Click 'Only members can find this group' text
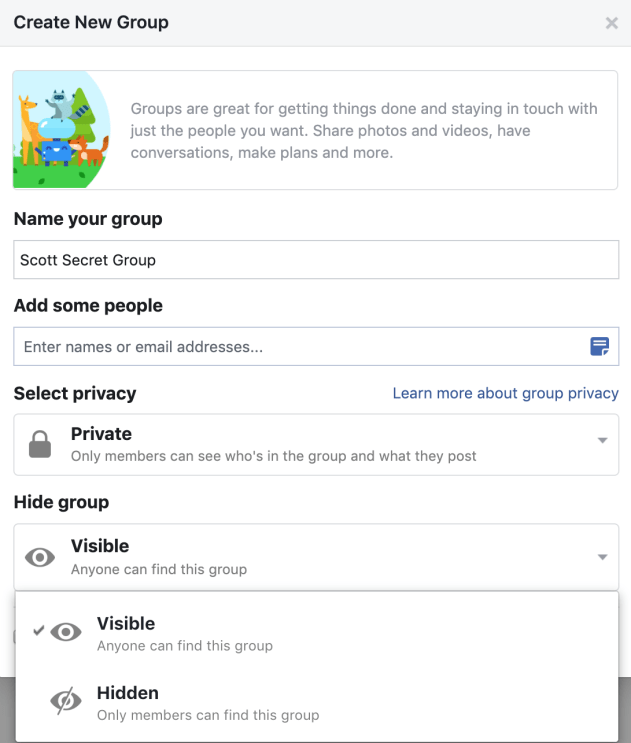Image resolution: width=631 pixels, height=743 pixels. click(208, 715)
